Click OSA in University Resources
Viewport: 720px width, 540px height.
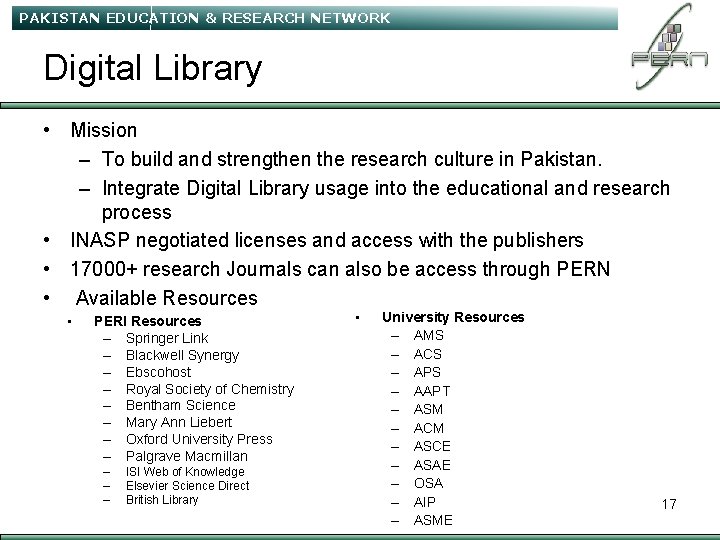(x=428, y=484)
